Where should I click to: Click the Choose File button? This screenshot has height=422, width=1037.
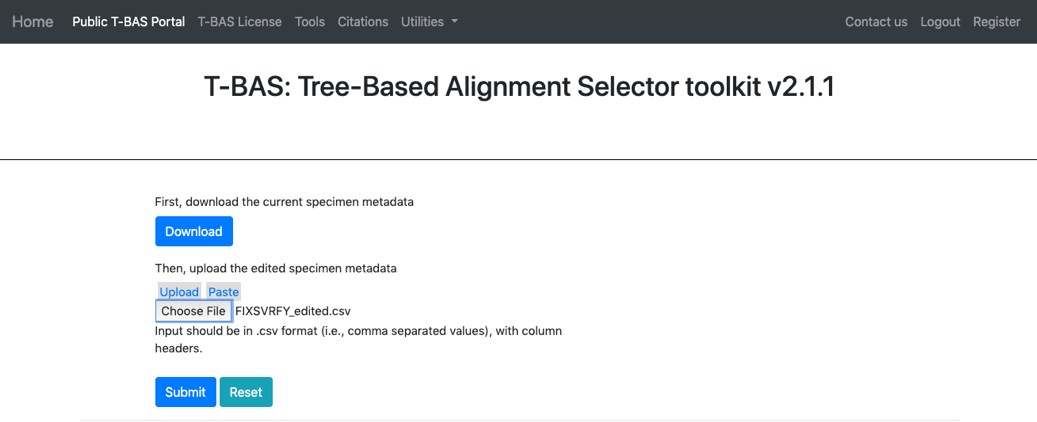pyautogui.click(x=193, y=311)
